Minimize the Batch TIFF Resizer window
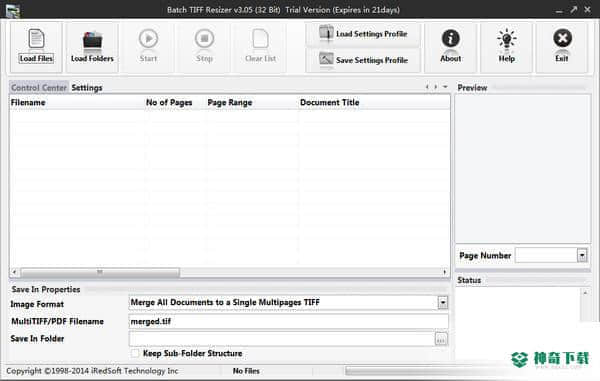 (559, 10)
